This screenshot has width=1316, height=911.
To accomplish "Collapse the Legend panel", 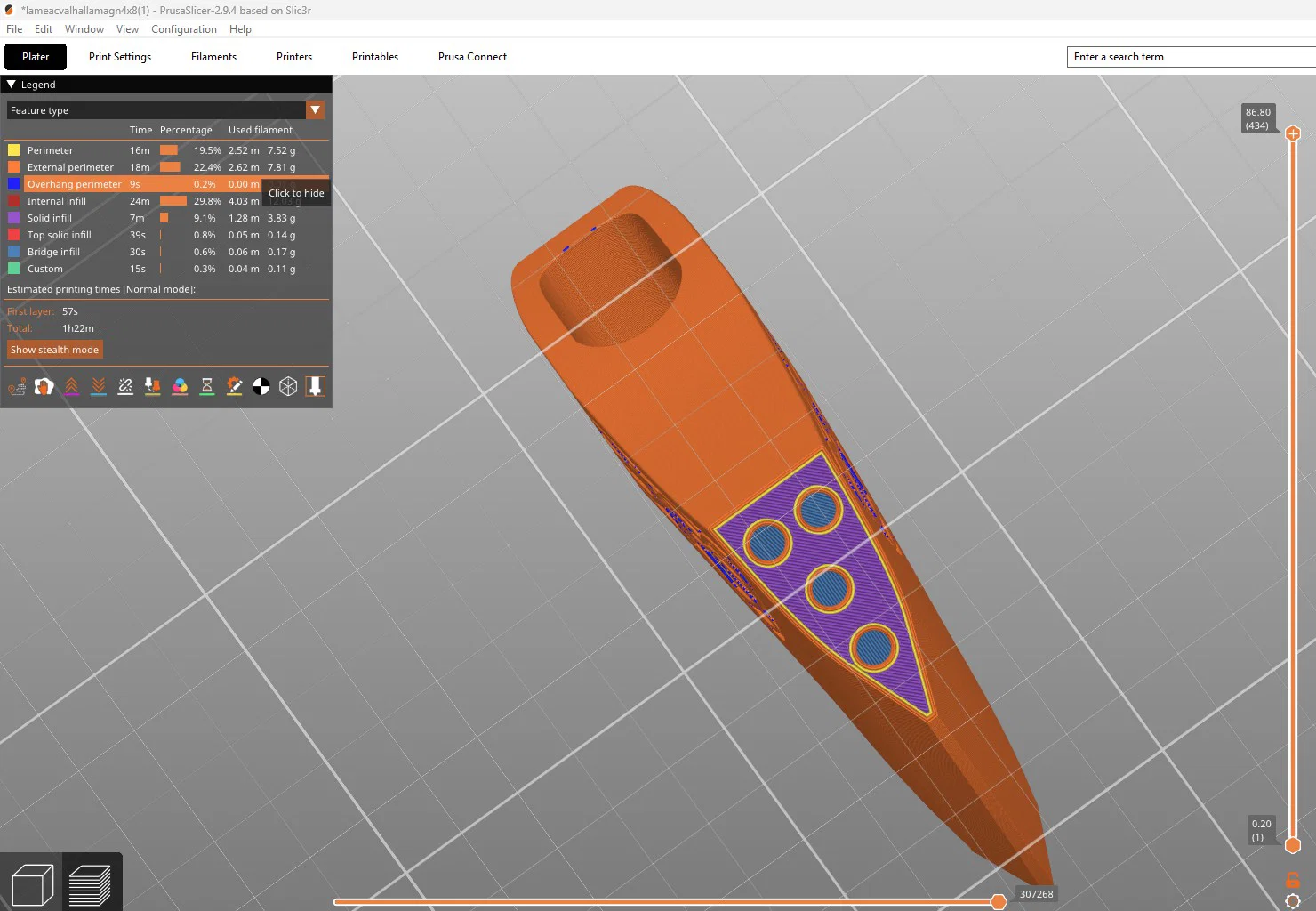I will pos(12,85).
